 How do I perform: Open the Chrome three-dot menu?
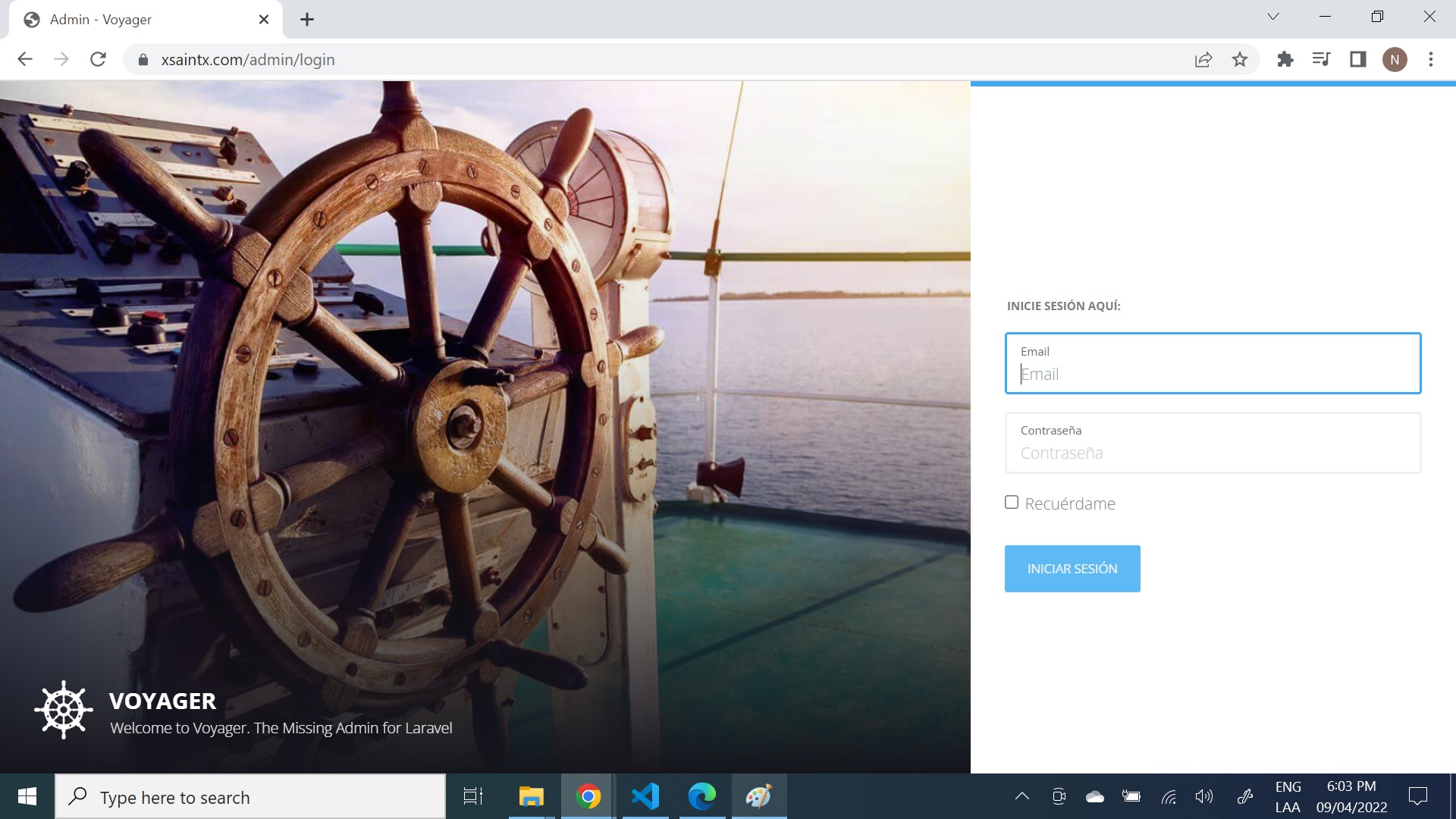1430,59
